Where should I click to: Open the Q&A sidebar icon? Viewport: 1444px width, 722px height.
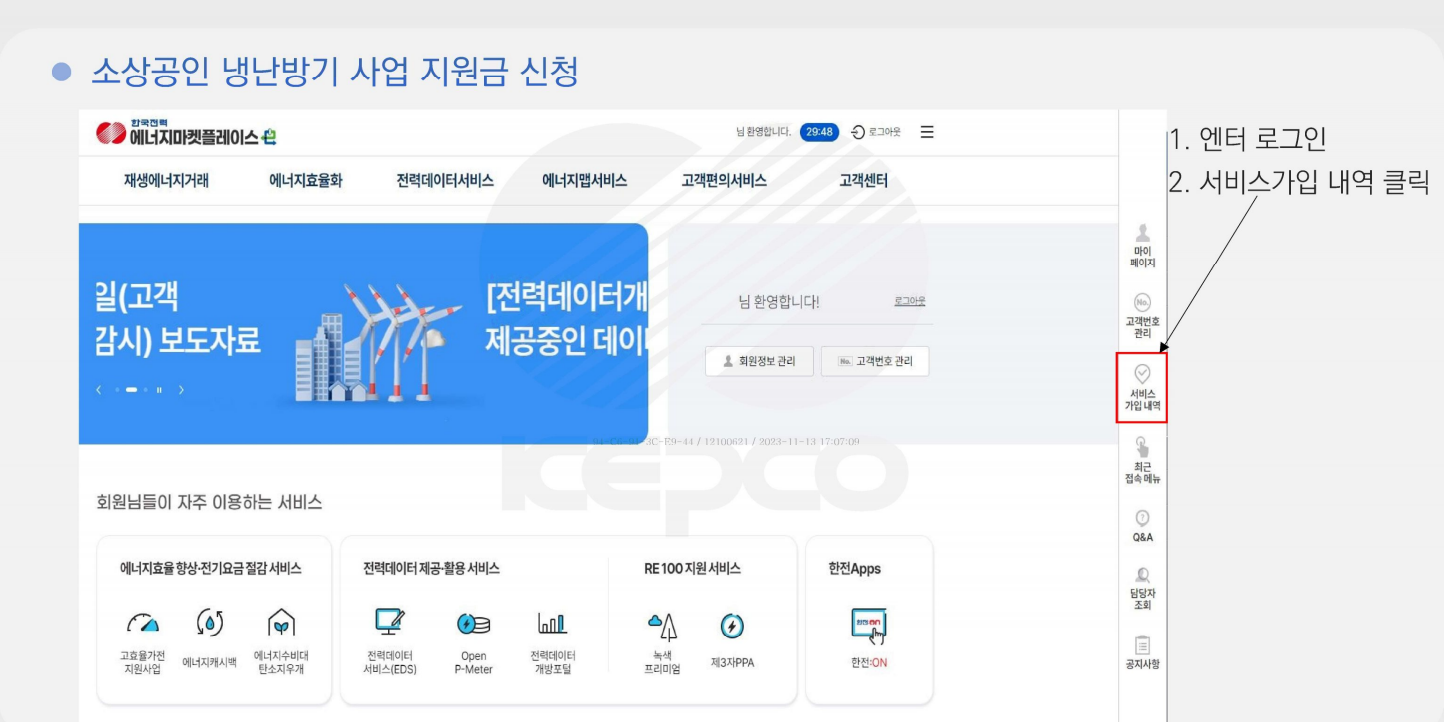coord(1142,527)
